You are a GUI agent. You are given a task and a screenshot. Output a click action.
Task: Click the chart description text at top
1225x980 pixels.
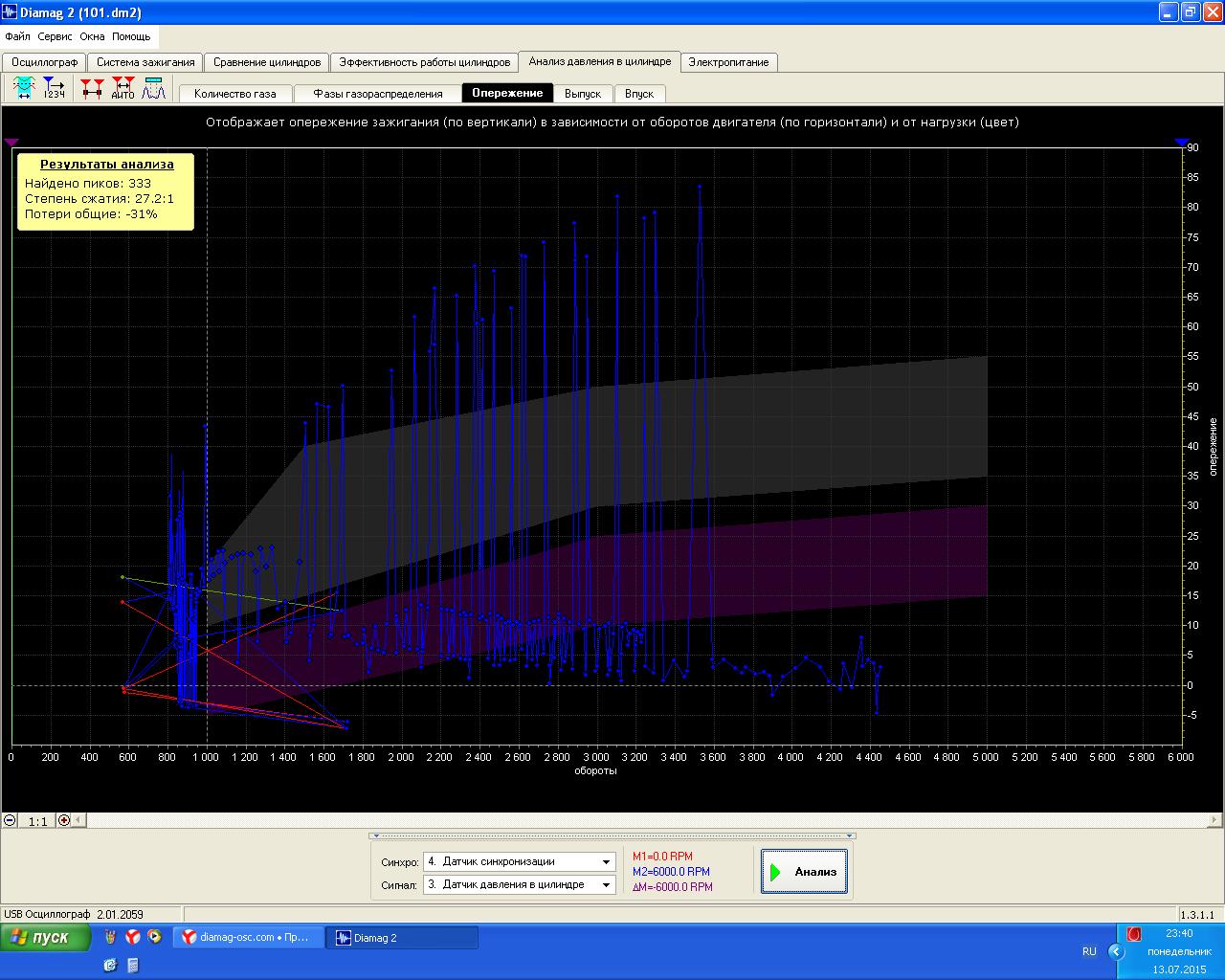pyautogui.click(x=612, y=122)
